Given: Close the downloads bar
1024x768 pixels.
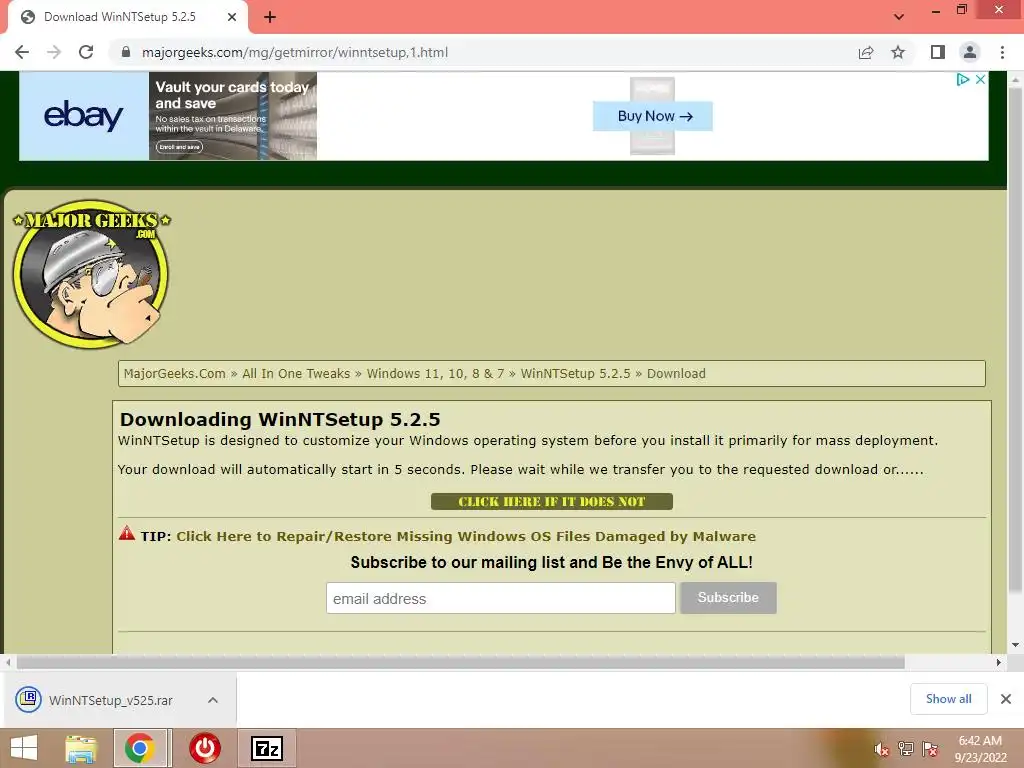Looking at the screenshot, I should pyautogui.click(x=1006, y=699).
